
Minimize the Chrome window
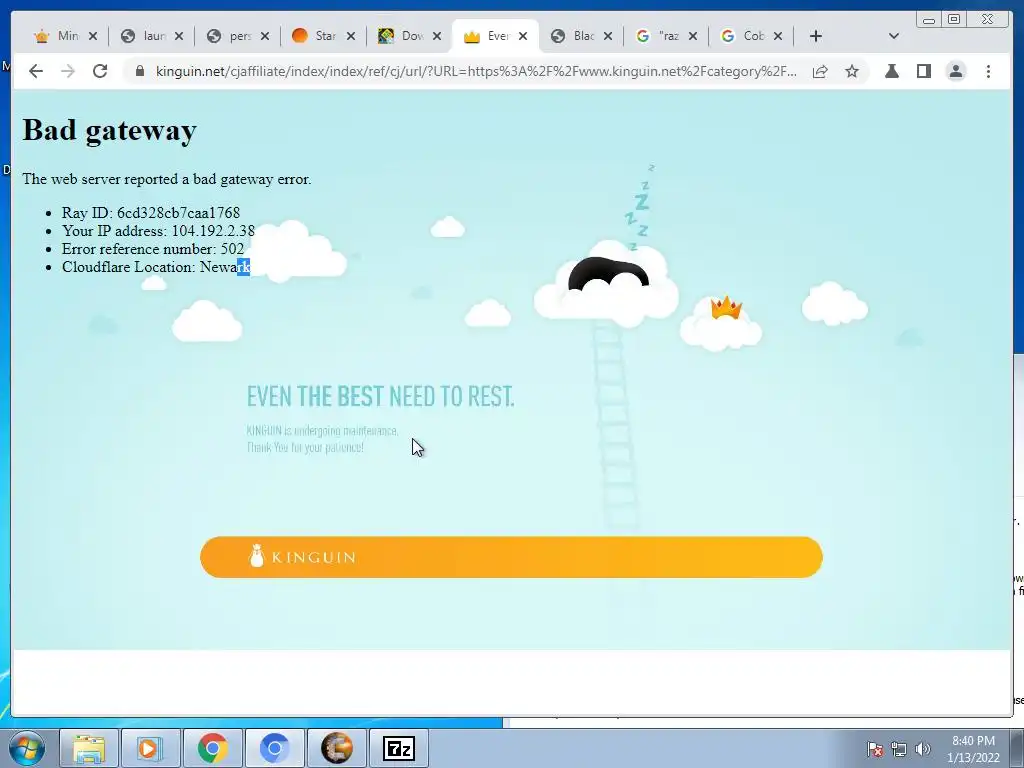pyautogui.click(x=929, y=20)
